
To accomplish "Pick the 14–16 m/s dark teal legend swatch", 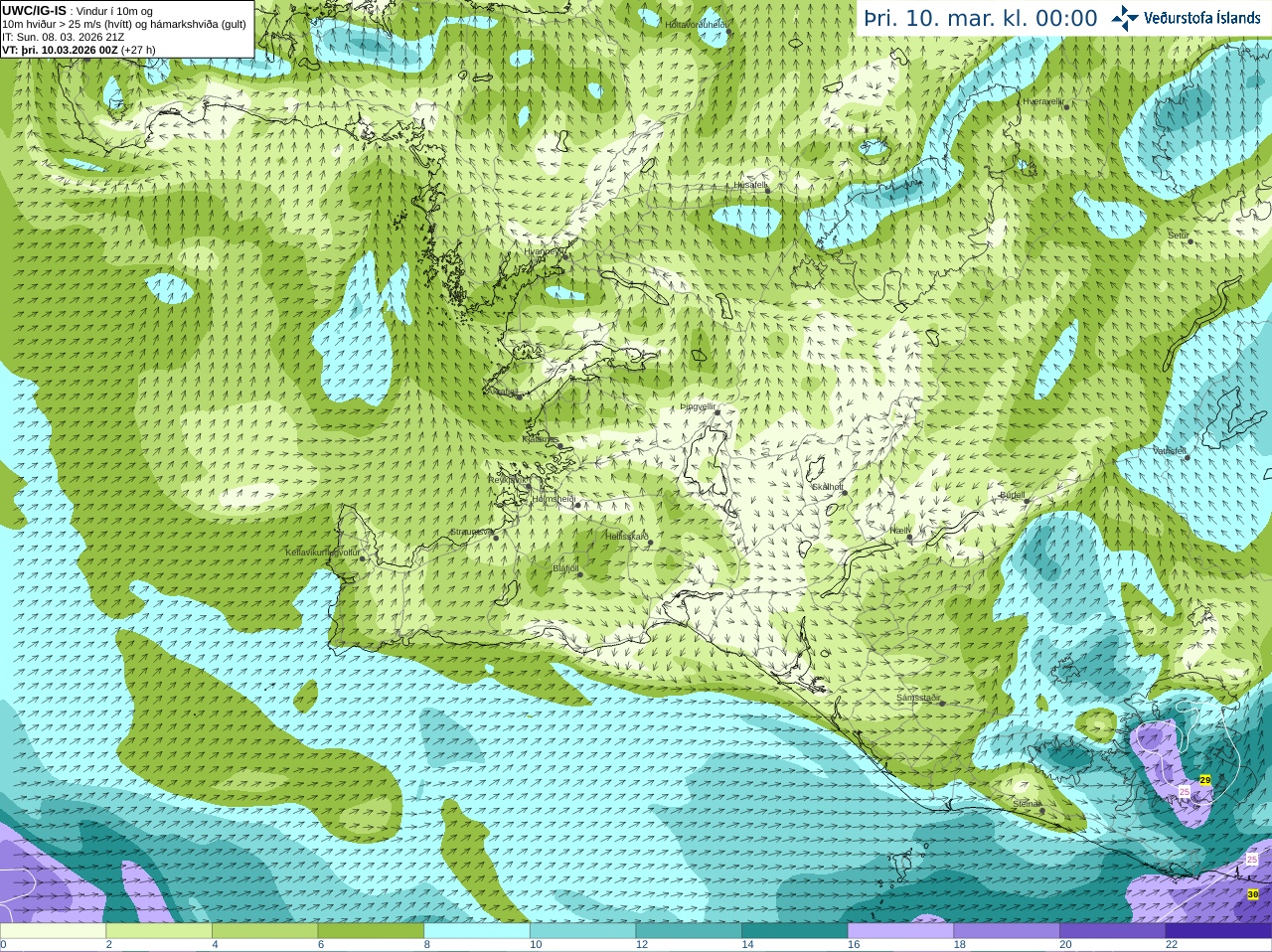I will click(x=795, y=931).
